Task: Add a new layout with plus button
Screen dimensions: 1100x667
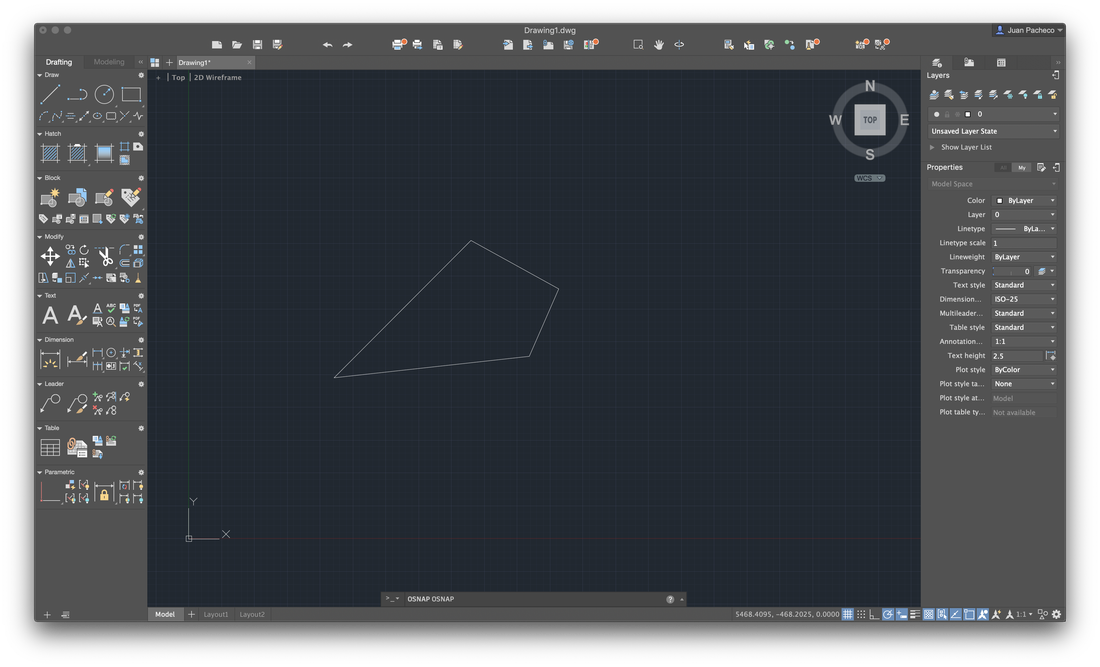Action: pos(191,614)
